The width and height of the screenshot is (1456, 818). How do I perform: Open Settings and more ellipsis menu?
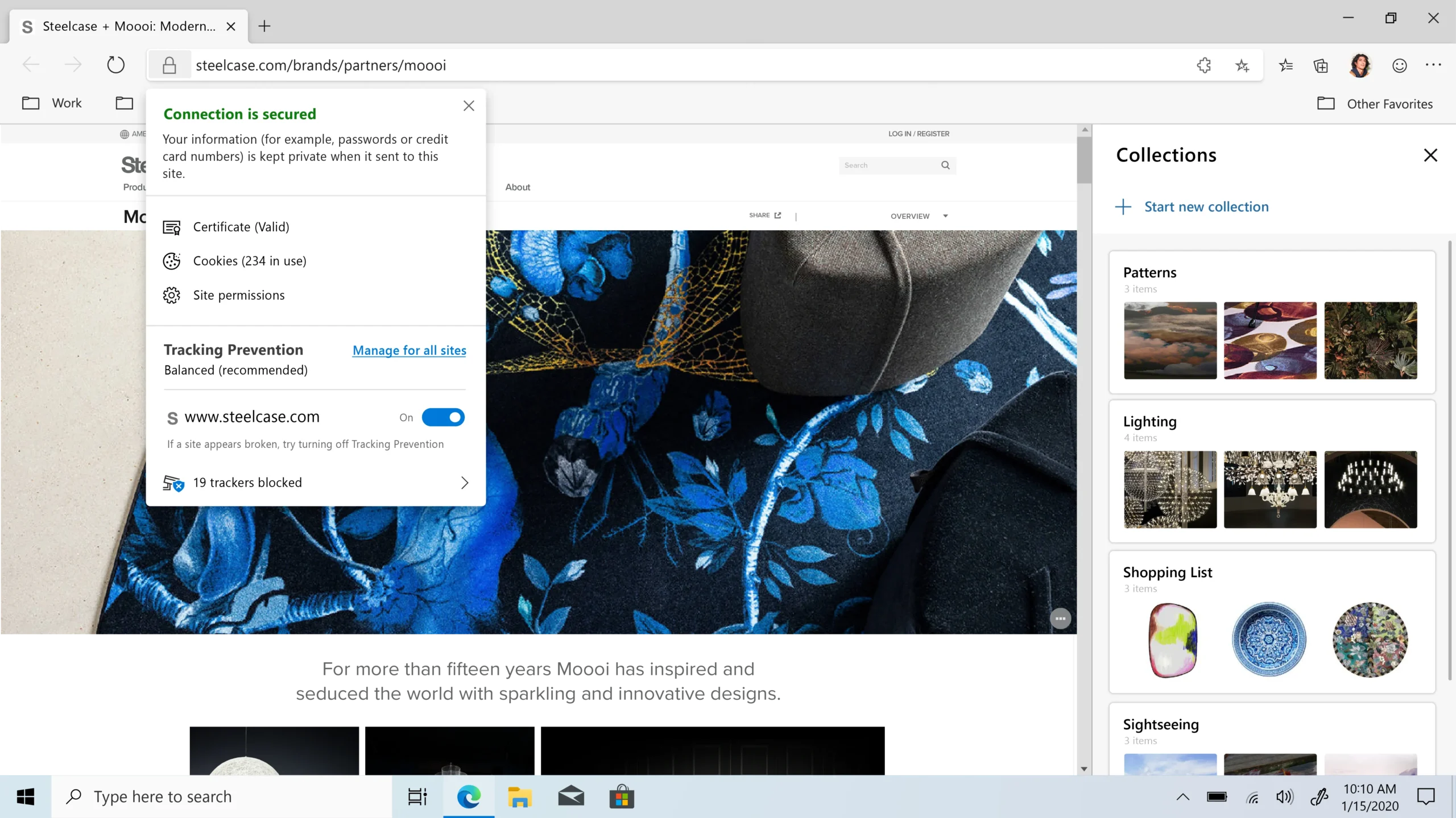point(1433,65)
